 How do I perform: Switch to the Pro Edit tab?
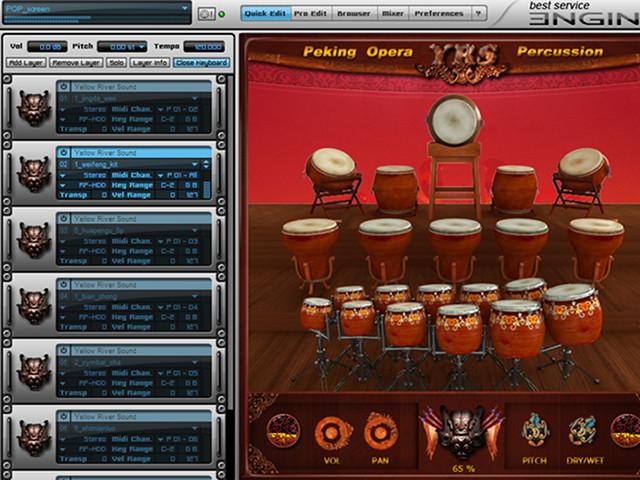pos(309,13)
